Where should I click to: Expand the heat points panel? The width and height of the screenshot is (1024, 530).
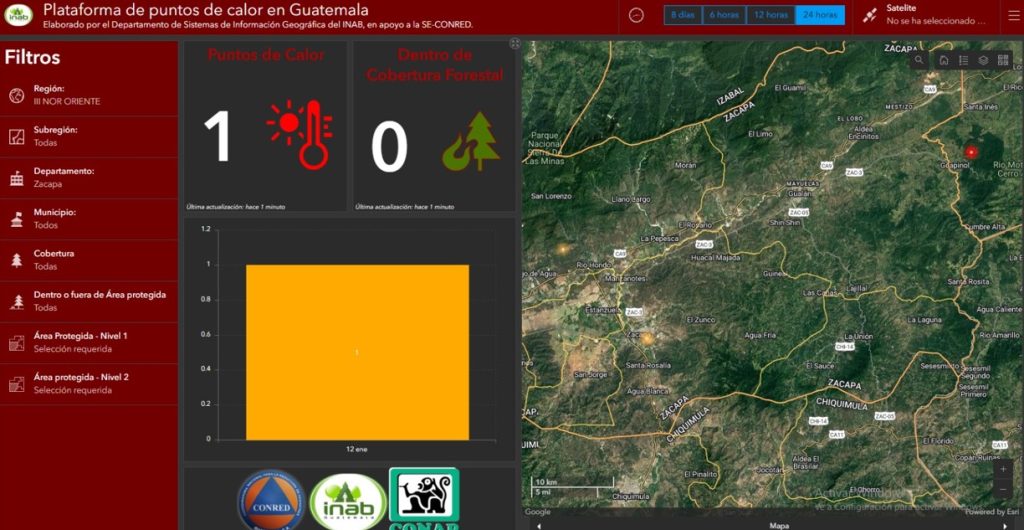point(514,44)
